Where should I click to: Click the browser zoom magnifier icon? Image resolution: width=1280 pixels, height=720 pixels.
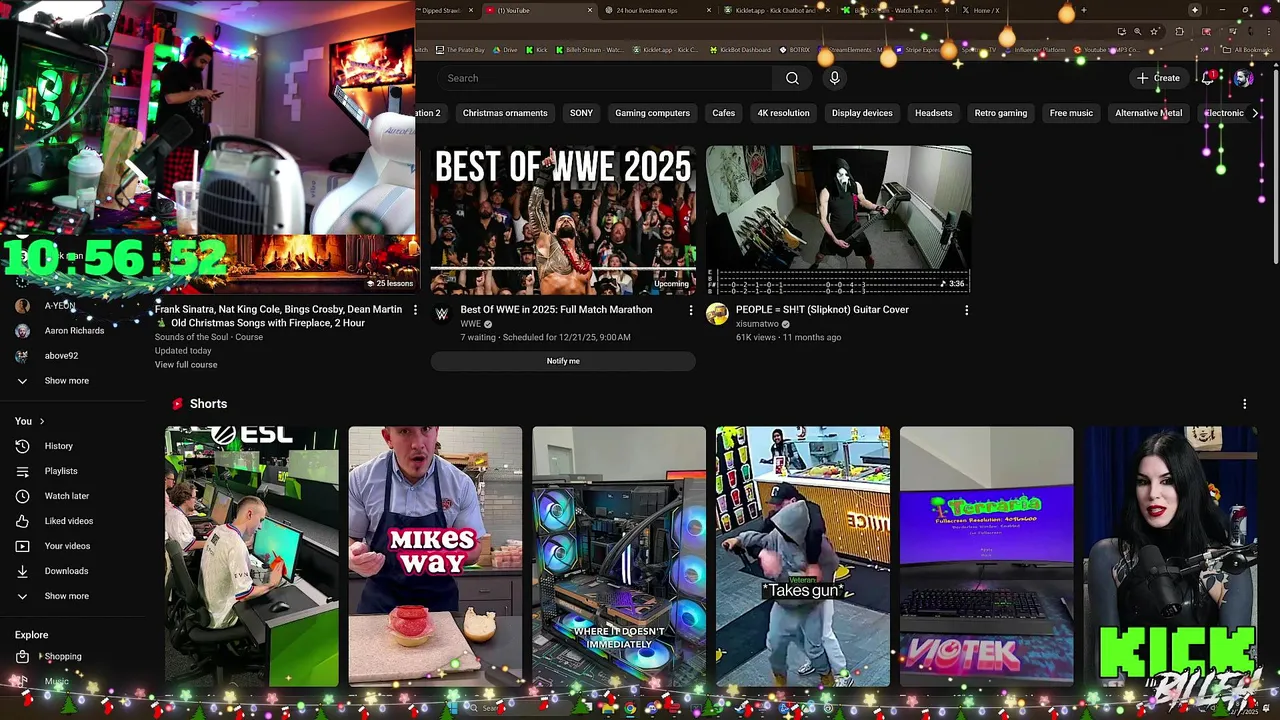[x=1137, y=31]
